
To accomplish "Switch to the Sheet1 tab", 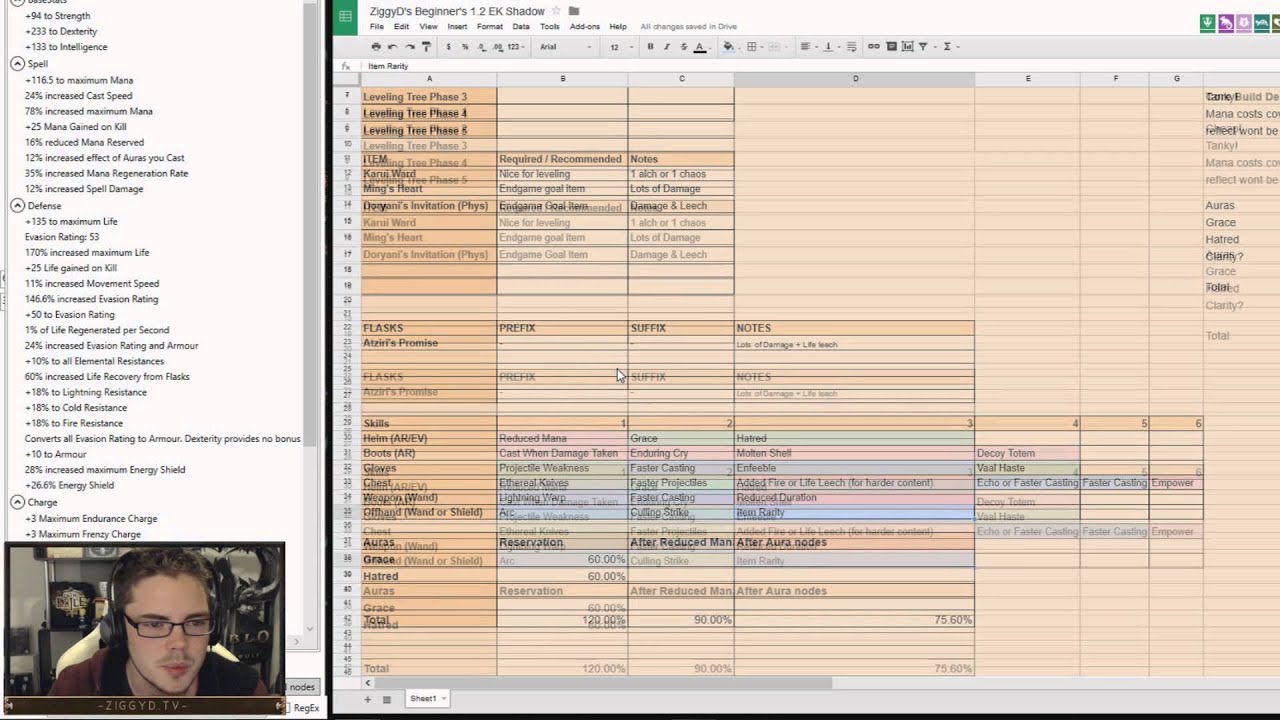I will click(428, 699).
